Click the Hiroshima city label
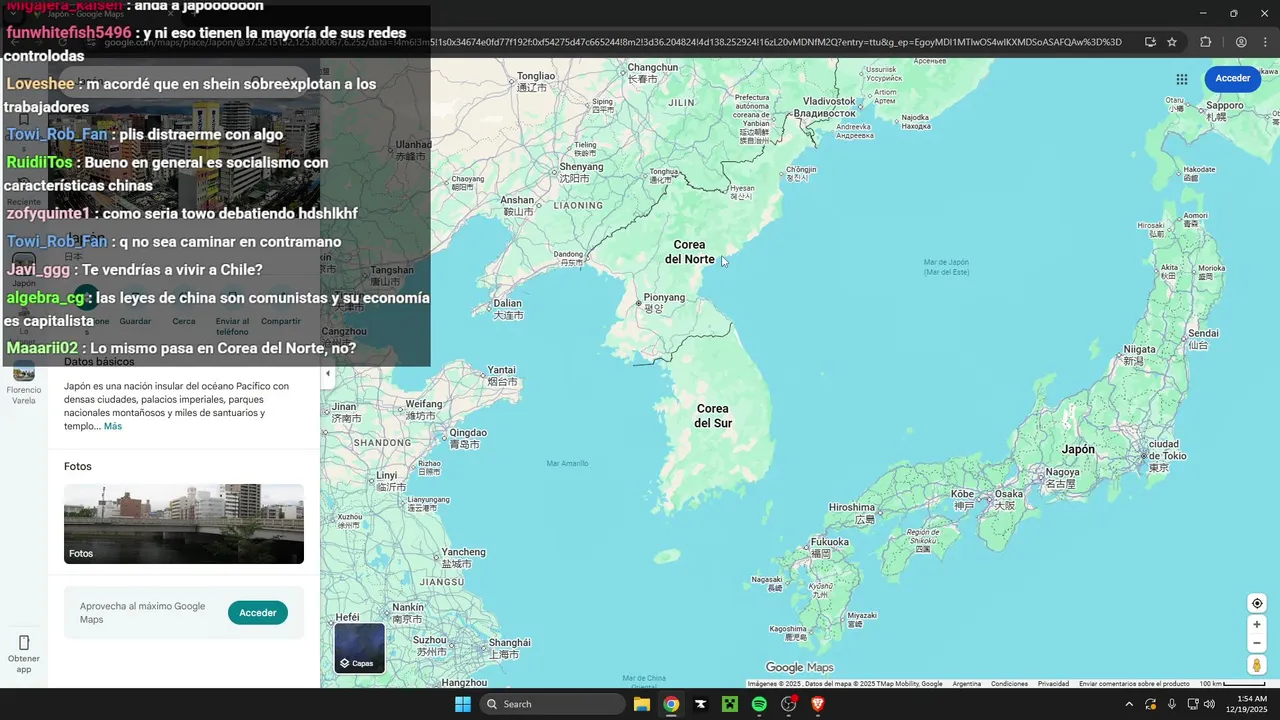1280x720 pixels. click(851, 508)
